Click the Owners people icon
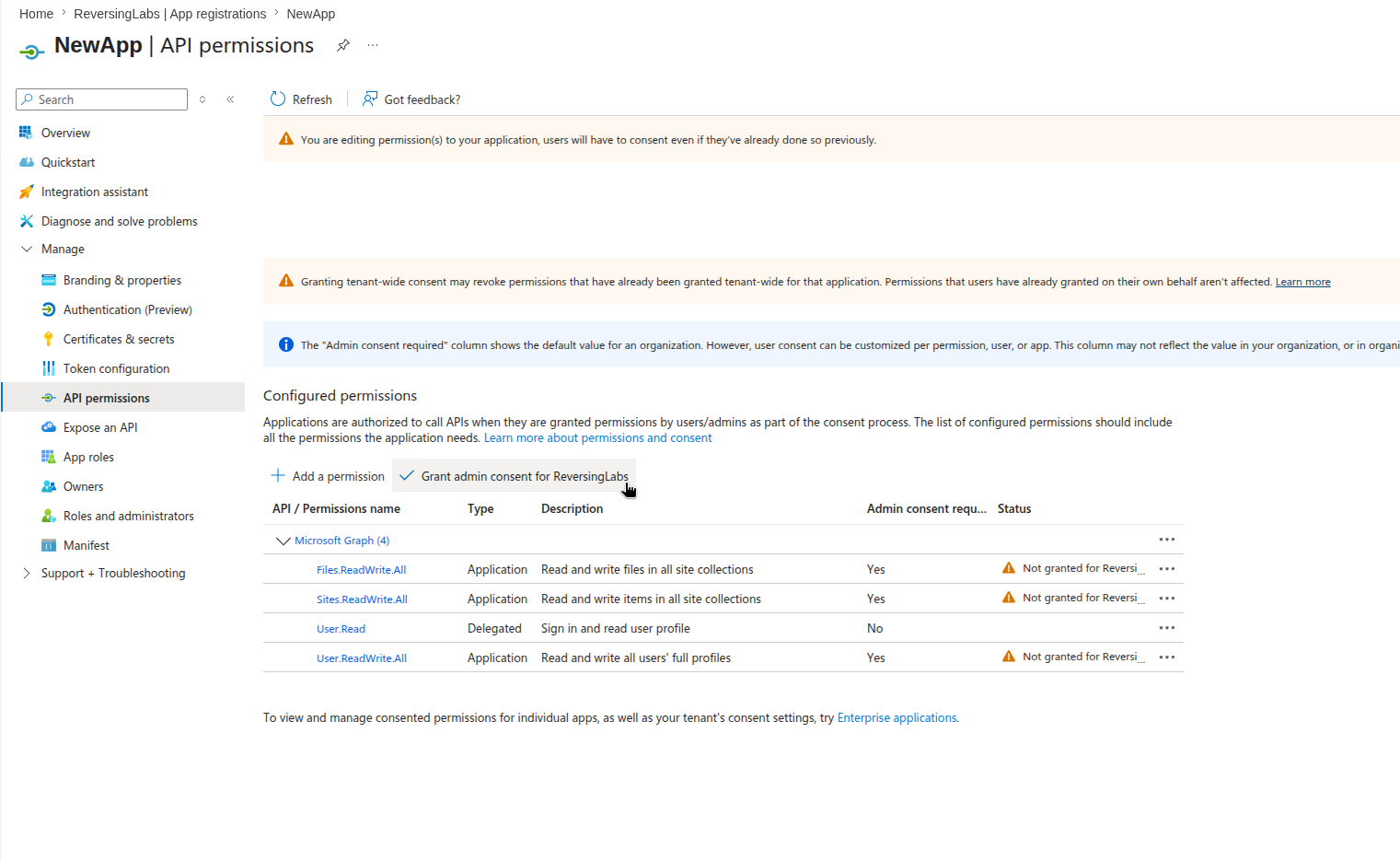This screenshot has width=1400, height=861. tap(49, 486)
